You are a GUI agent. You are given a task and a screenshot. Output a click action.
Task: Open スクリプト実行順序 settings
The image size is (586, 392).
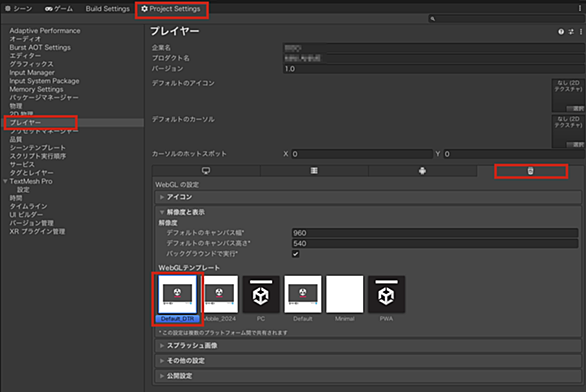(x=38, y=156)
